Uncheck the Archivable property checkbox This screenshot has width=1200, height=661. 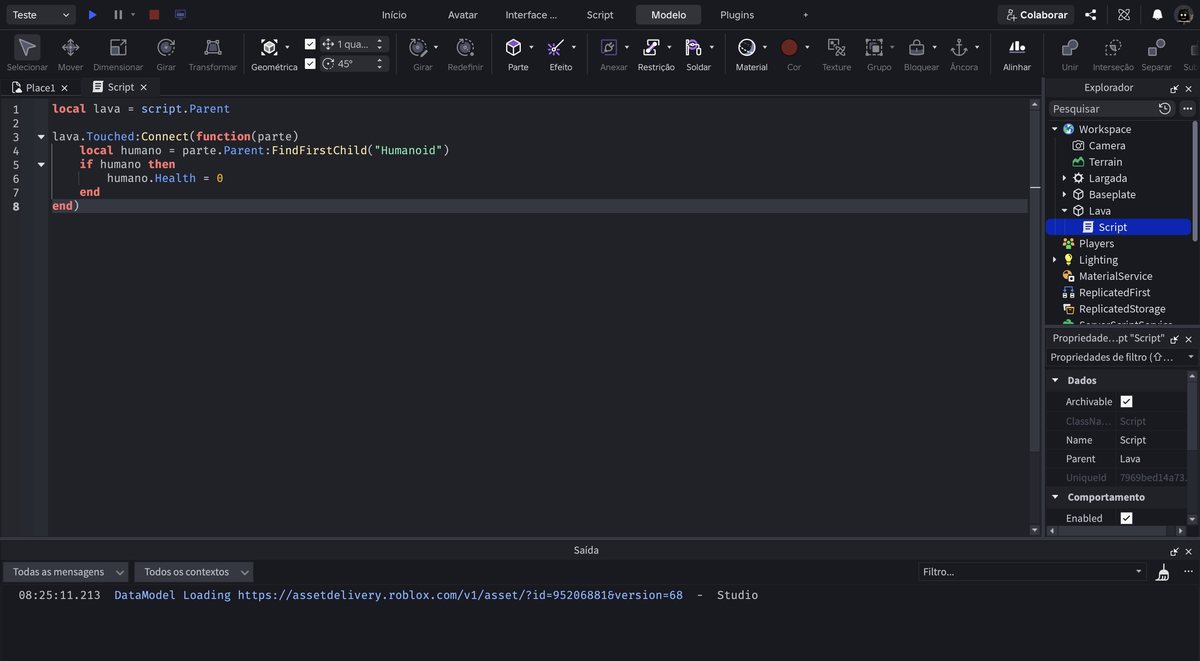1126,401
